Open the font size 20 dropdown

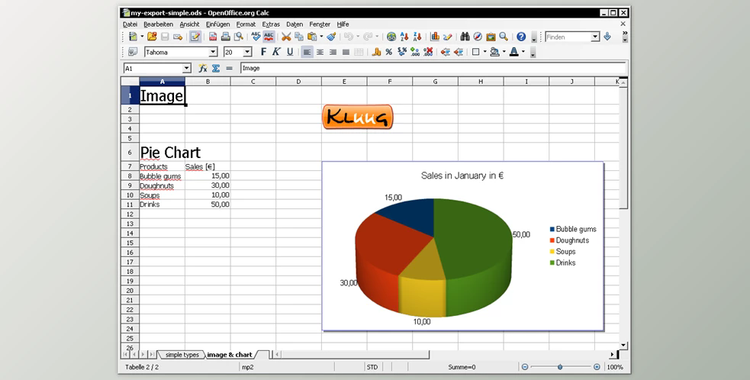point(247,52)
